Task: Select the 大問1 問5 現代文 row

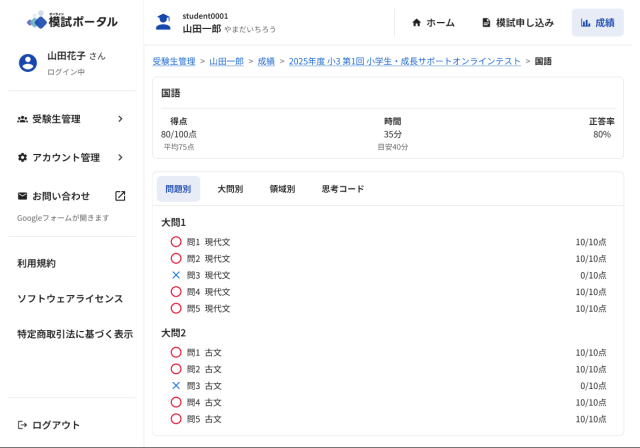Action: click(388, 308)
